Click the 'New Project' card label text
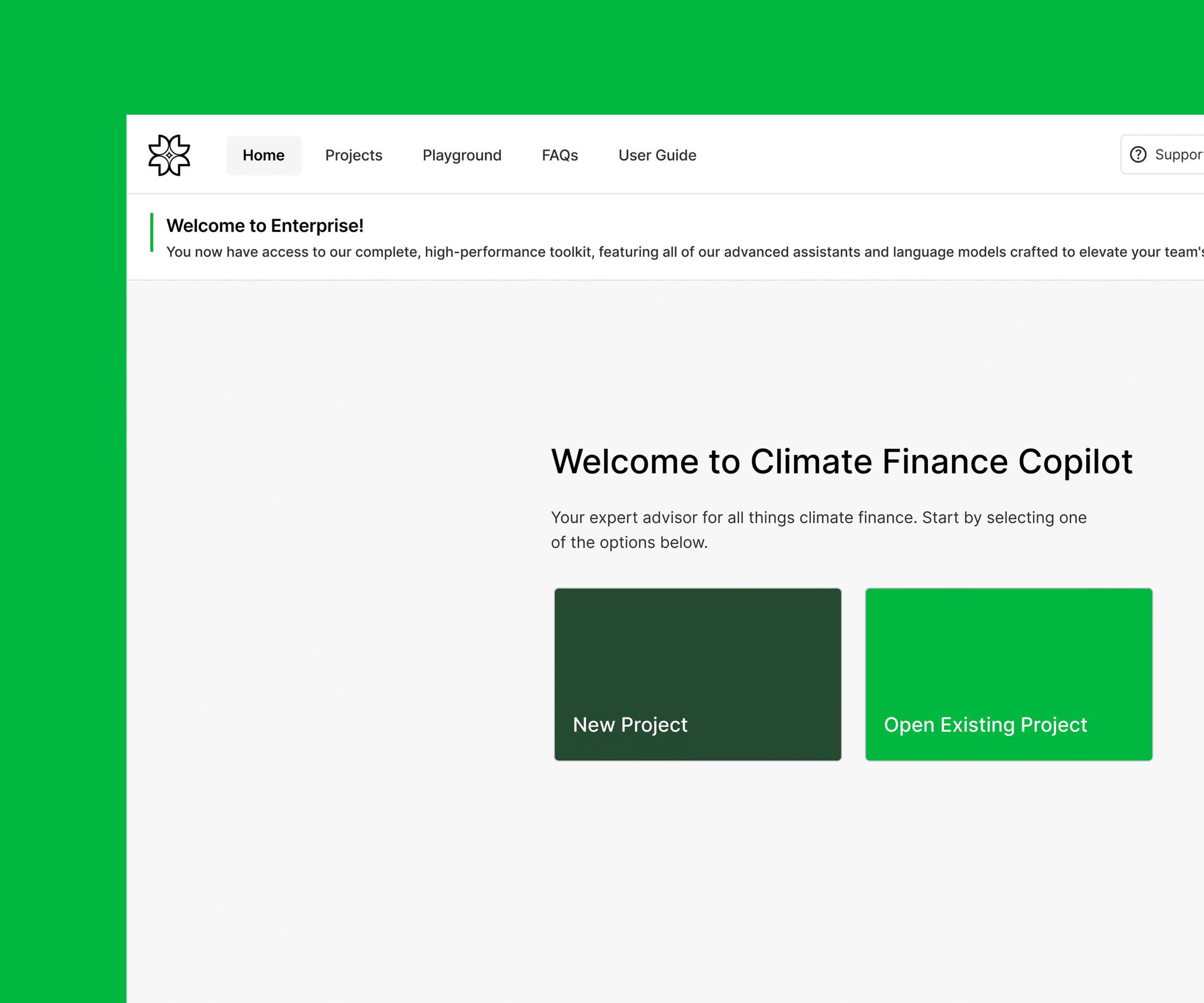This screenshot has height=1003, width=1204. click(630, 725)
